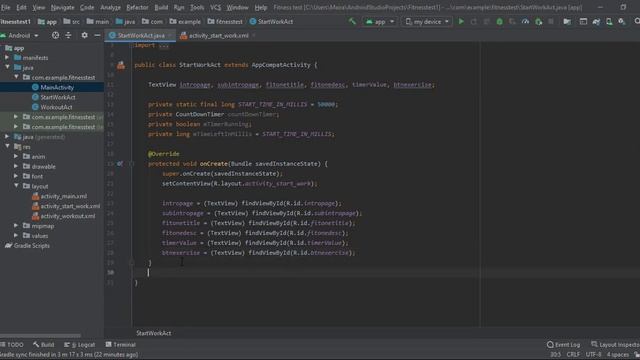
Task: Select activity_main.xml in layout folder
Action: [x=64, y=196]
